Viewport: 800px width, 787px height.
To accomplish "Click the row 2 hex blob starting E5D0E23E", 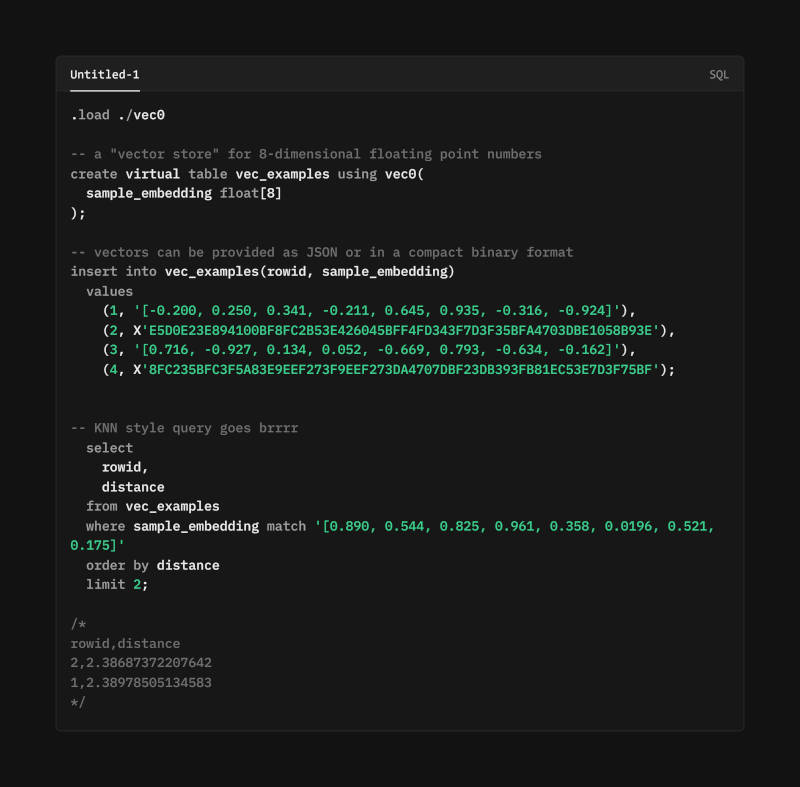I will tap(396, 331).
